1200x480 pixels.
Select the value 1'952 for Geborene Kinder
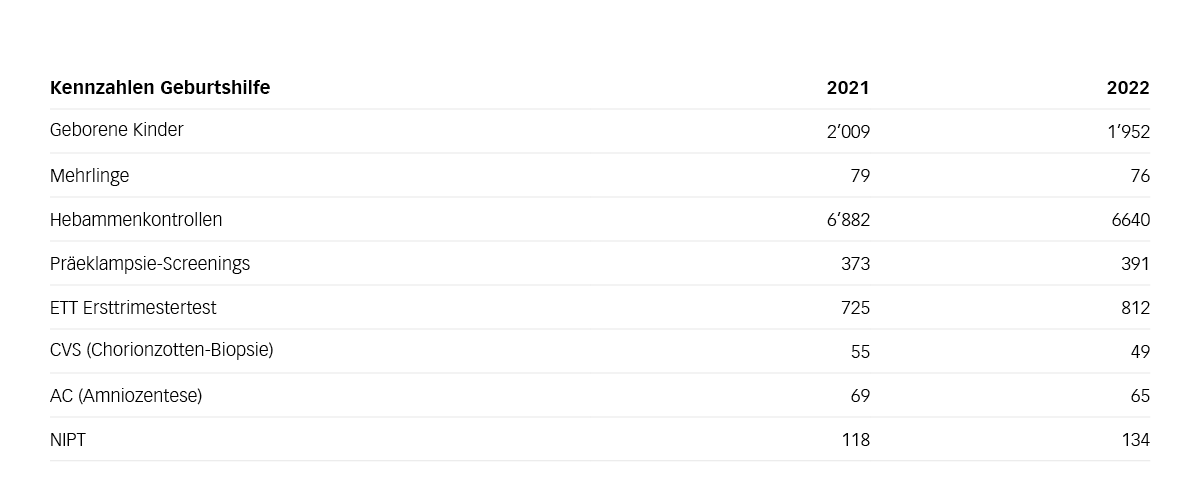1129,132
